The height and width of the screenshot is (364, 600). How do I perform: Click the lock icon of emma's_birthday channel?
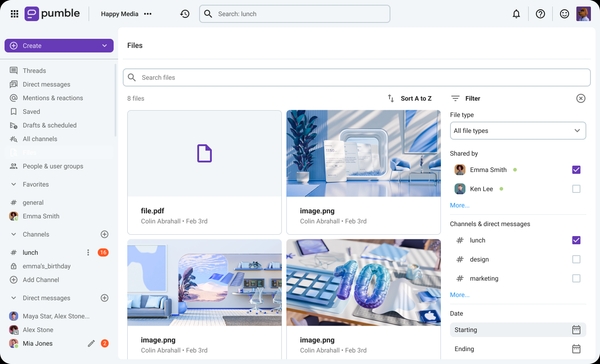click(13, 266)
